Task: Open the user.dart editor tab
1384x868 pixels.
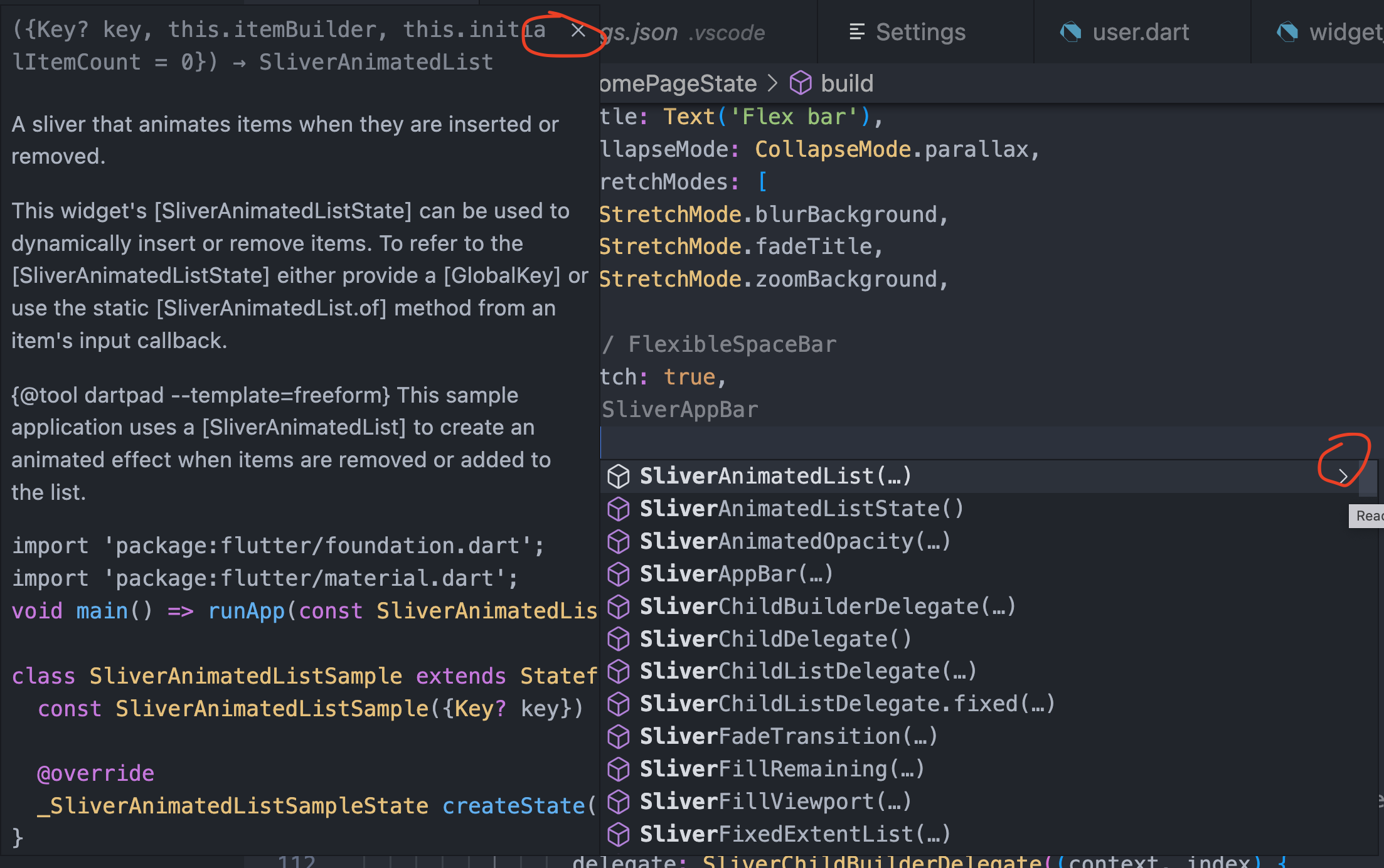Action: [x=1142, y=32]
